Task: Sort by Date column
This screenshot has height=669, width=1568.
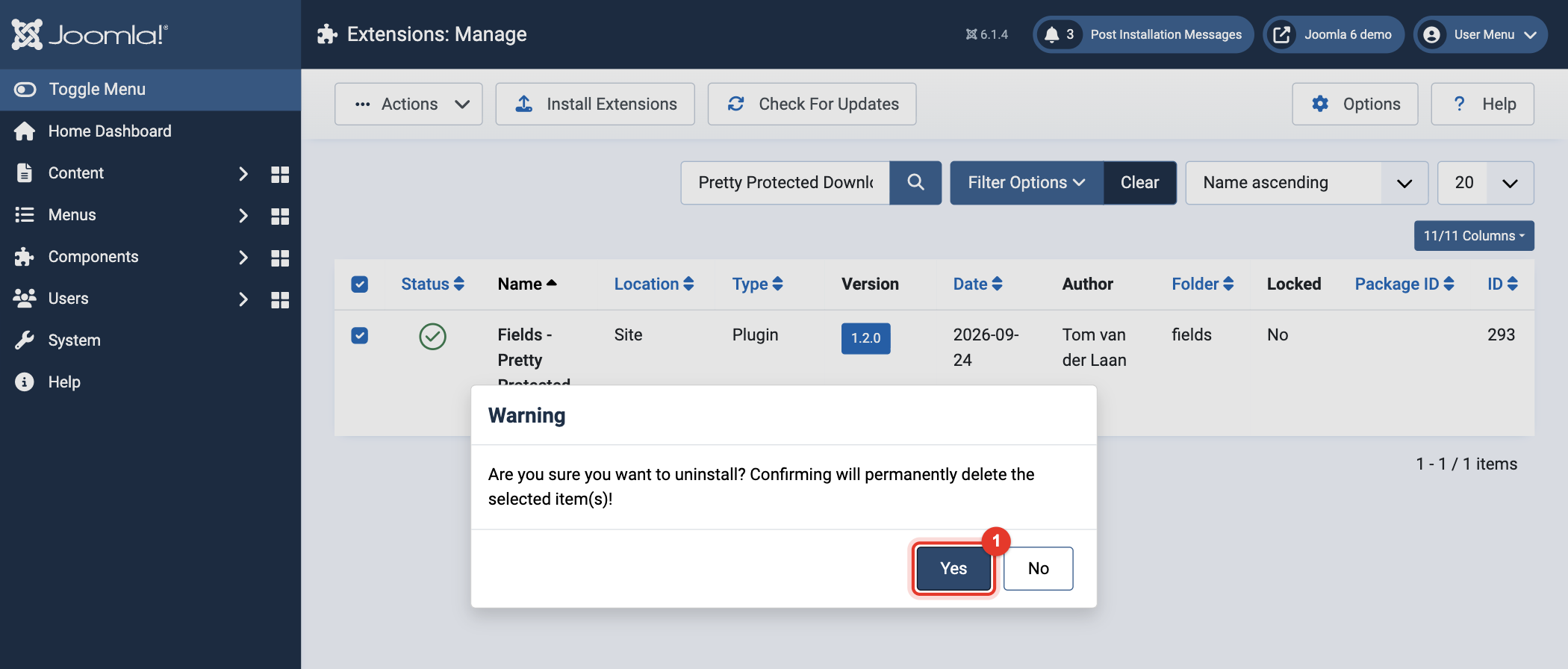Action: (x=977, y=284)
